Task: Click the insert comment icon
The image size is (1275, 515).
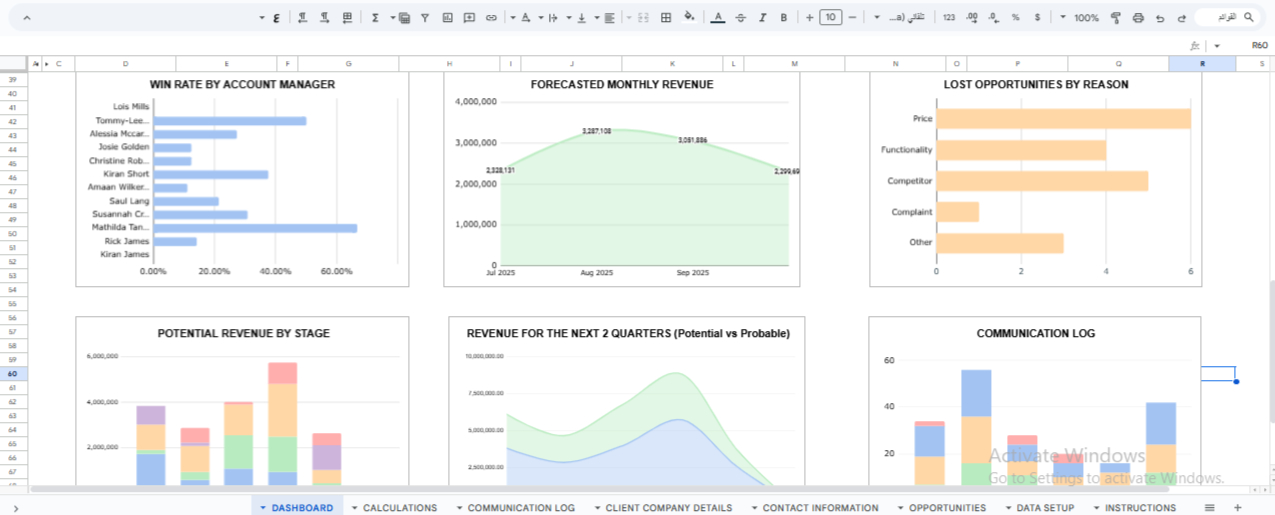Action: [x=469, y=18]
